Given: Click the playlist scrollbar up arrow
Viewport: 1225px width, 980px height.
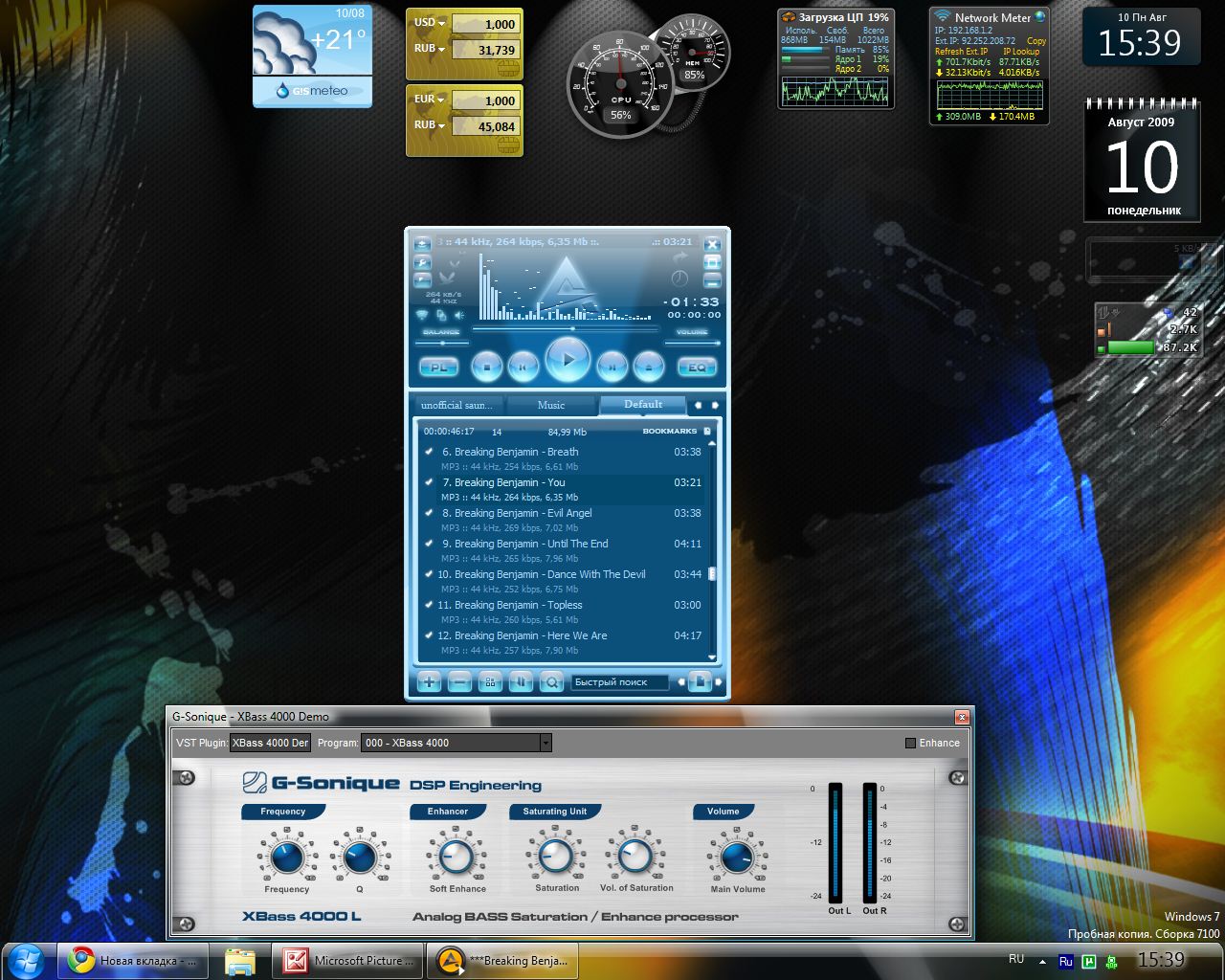Looking at the screenshot, I should click(712, 444).
